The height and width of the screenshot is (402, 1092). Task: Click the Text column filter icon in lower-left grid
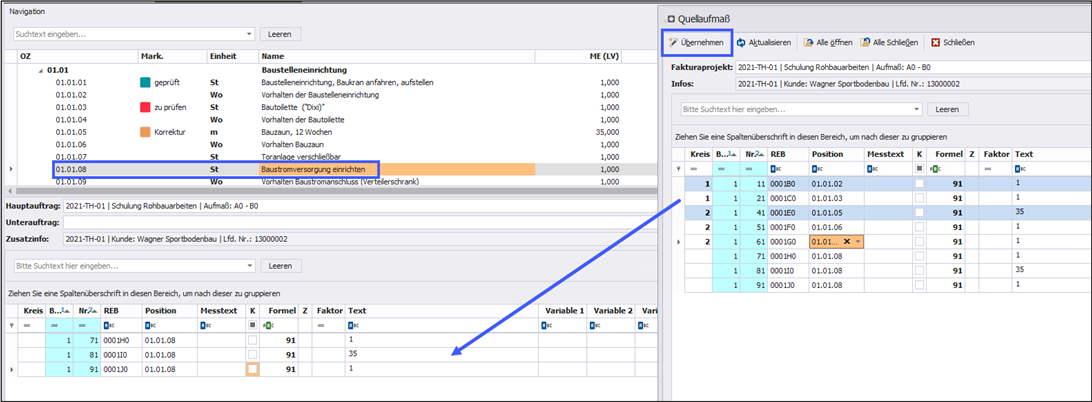coord(351,325)
